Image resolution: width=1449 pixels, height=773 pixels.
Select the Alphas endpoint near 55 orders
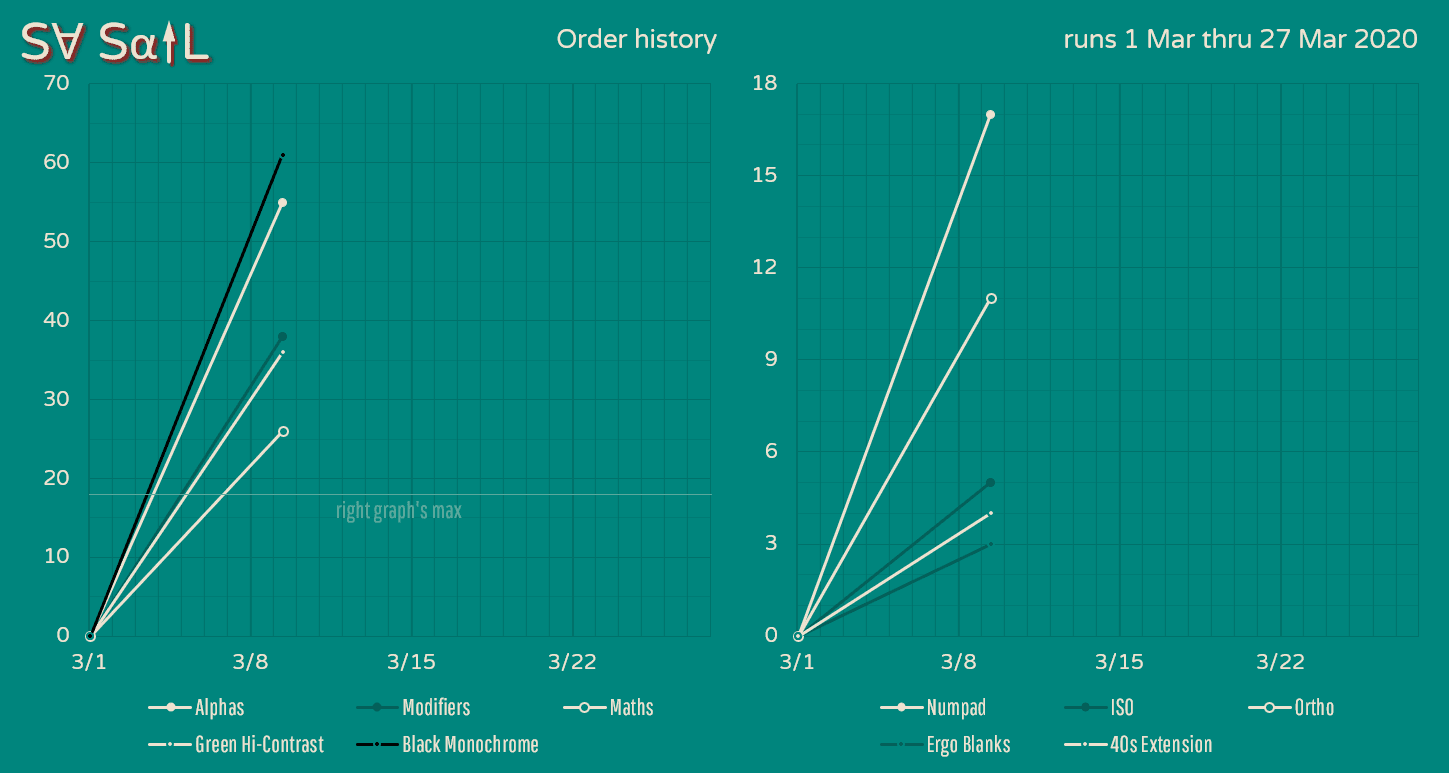click(x=283, y=203)
